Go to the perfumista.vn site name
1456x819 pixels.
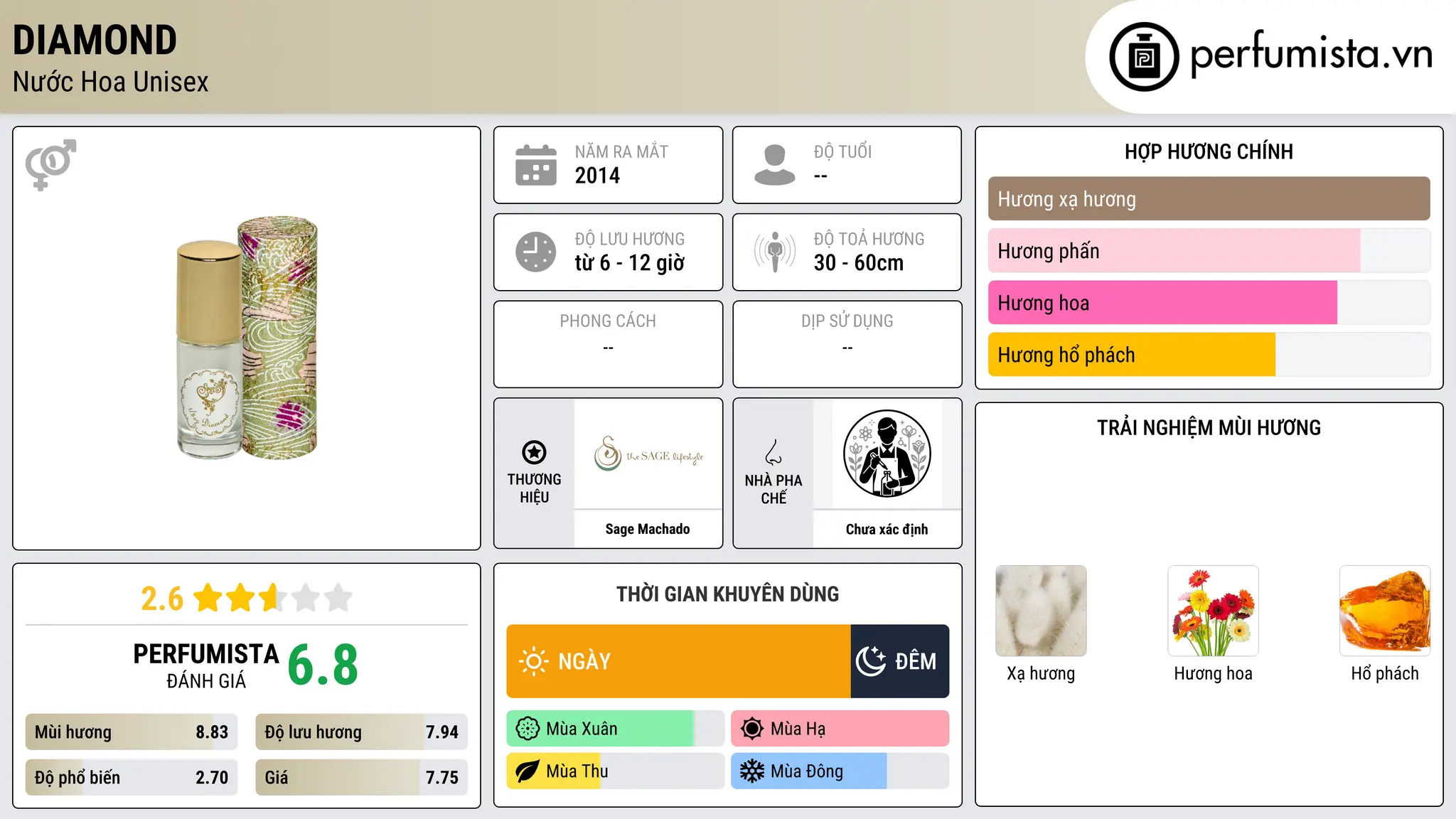tap(1312, 54)
